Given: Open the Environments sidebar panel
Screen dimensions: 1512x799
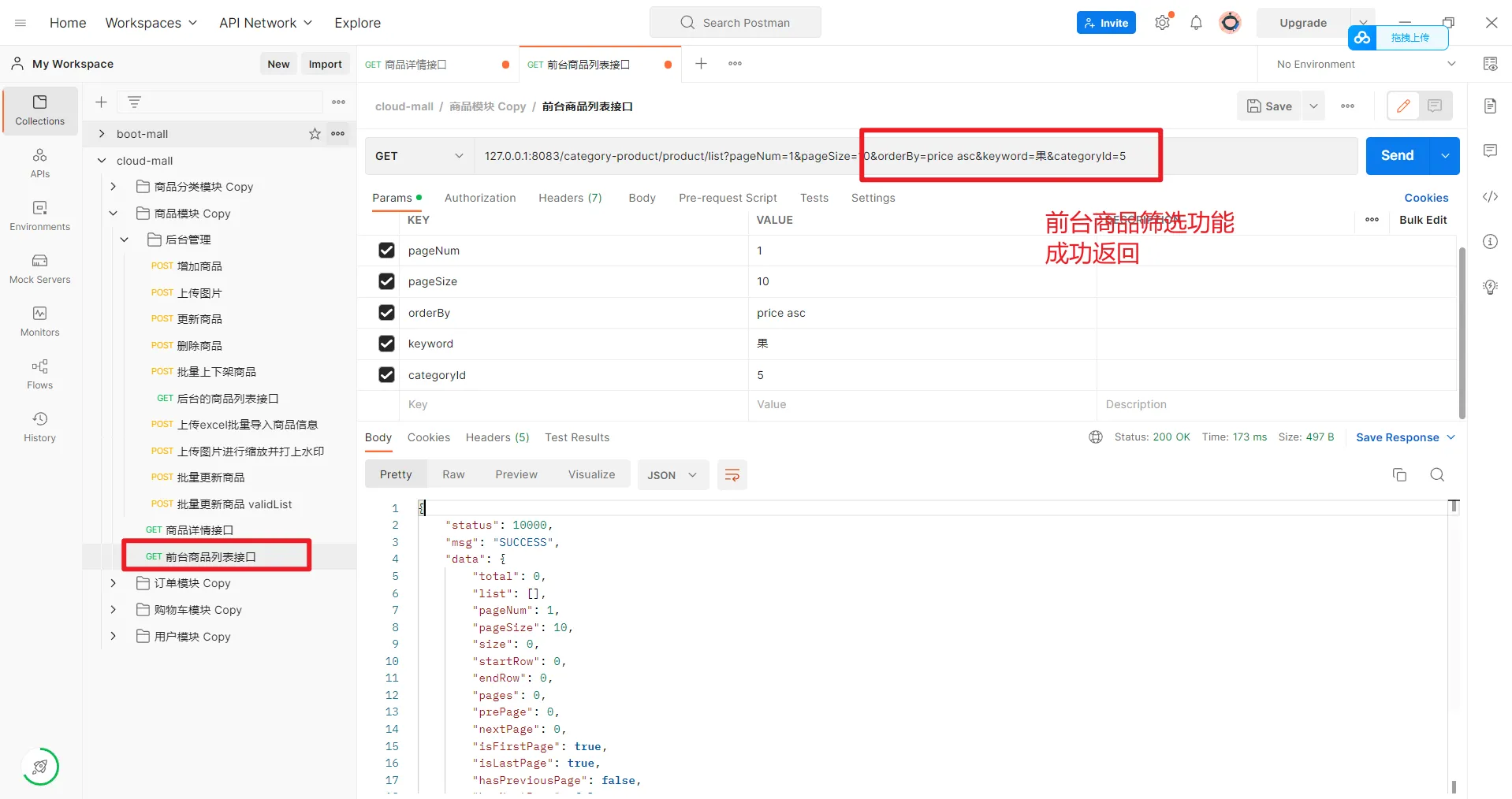Looking at the screenshot, I should [x=40, y=216].
